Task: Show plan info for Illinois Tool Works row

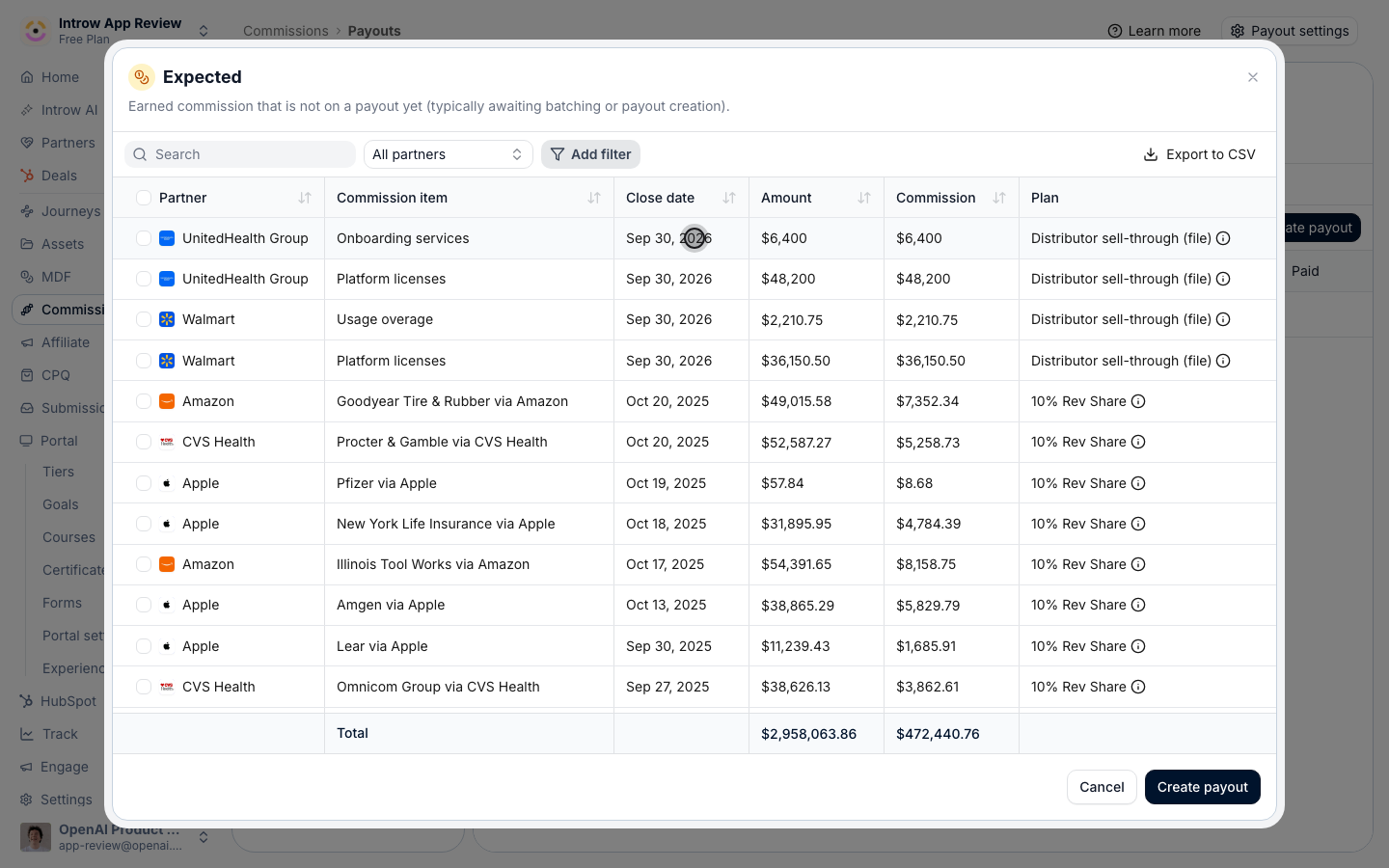Action: [x=1138, y=564]
